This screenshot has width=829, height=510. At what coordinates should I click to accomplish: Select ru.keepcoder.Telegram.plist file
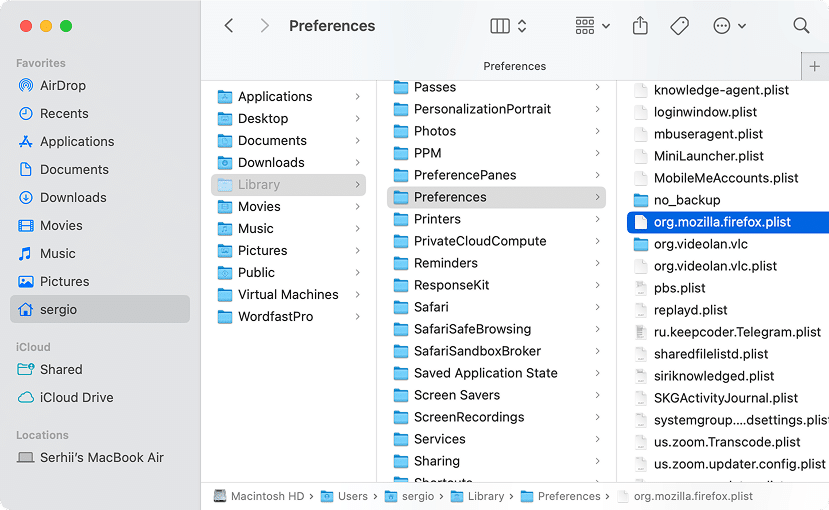tap(728, 332)
